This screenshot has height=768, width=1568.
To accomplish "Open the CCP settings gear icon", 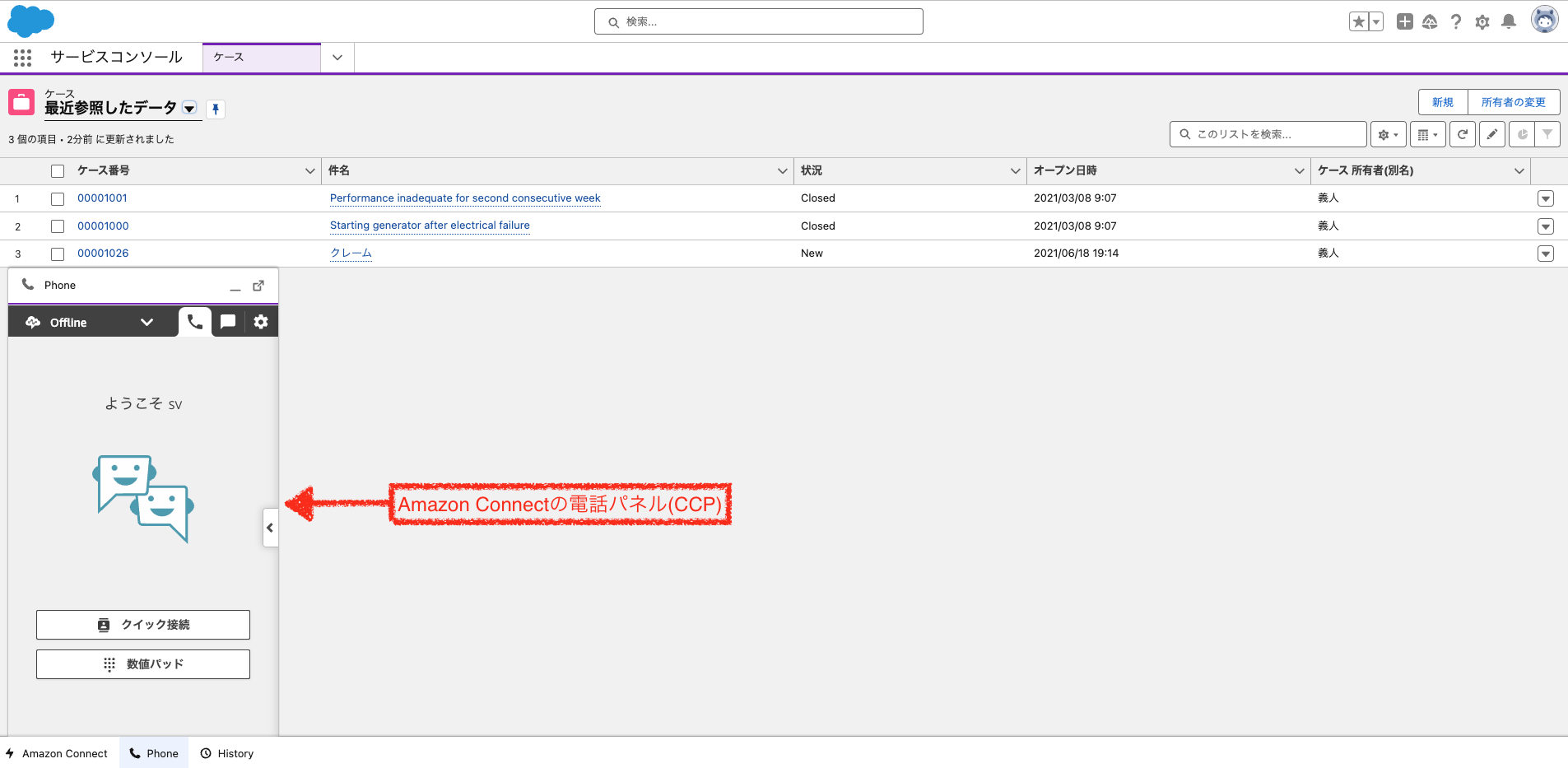I will click(x=260, y=322).
